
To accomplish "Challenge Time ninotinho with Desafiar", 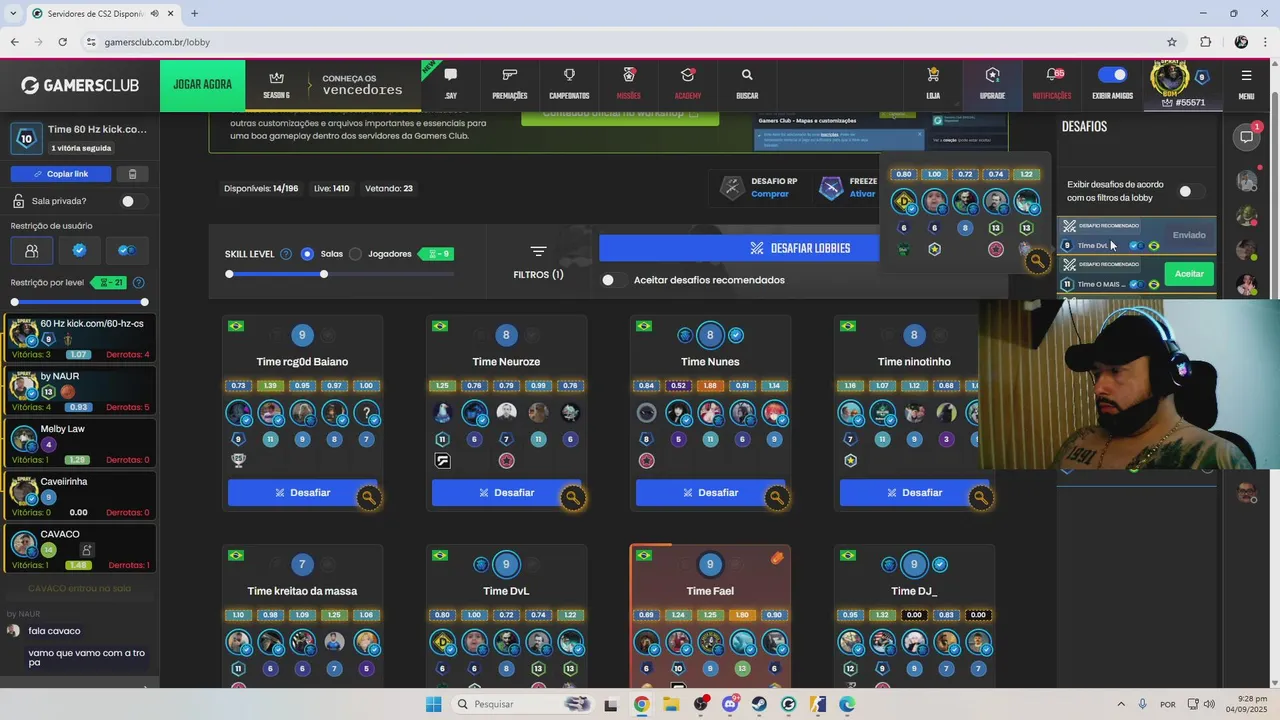I will [x=915, y=492].
